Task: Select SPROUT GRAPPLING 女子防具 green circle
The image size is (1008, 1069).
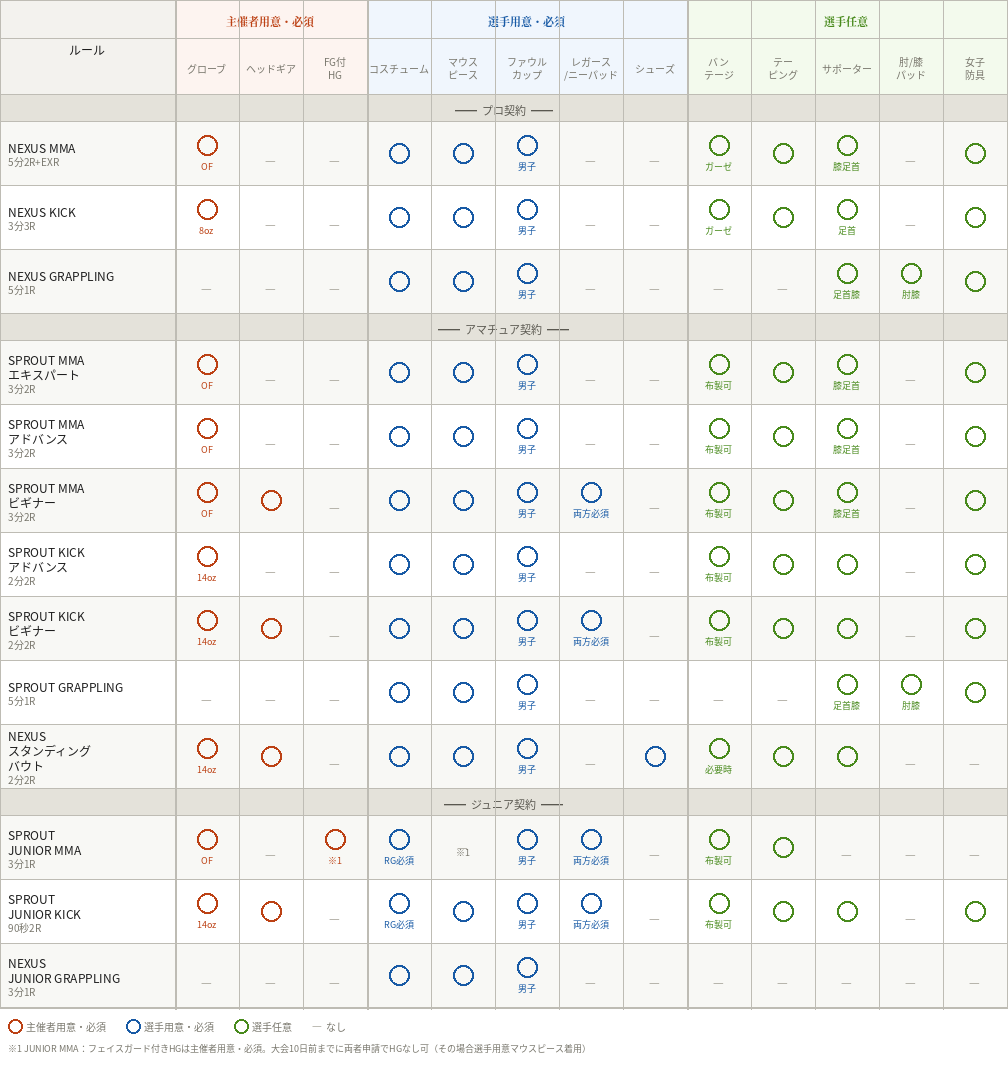Action: click(x=975, y=693)
